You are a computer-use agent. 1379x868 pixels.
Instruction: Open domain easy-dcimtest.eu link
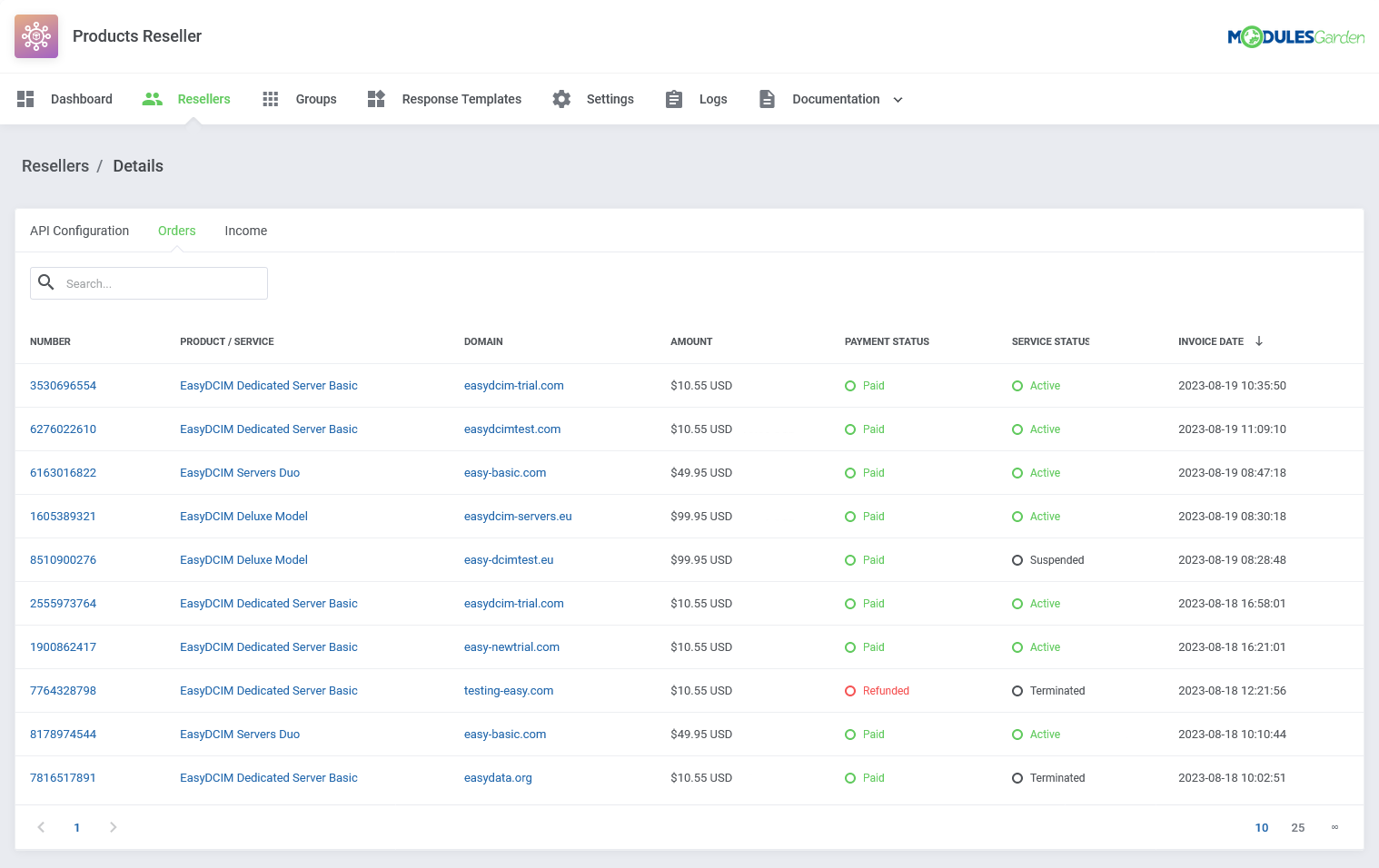[509, 560]
